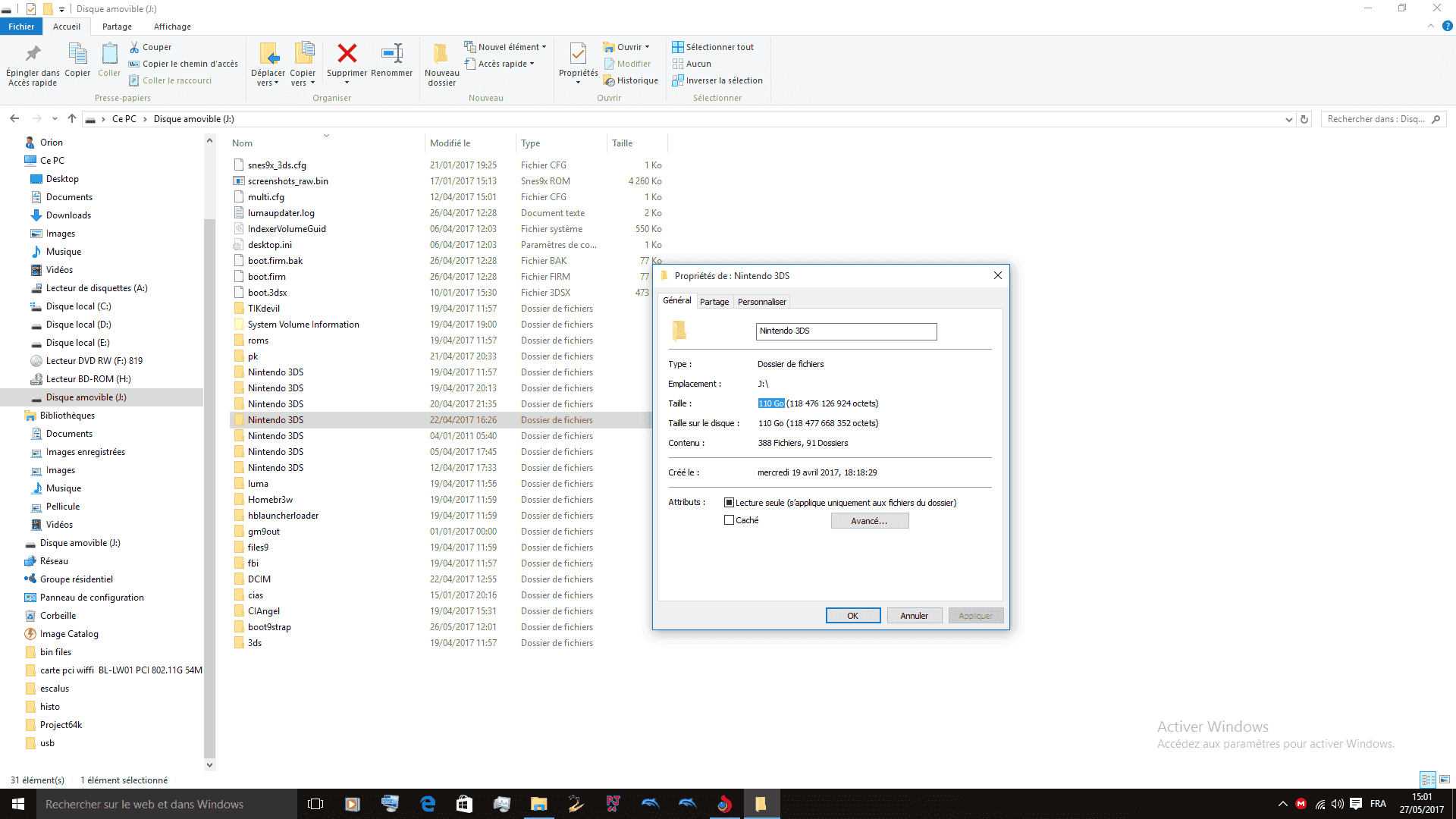The width and height of the screenshot is (1456, 819).
Task: Select the boot9strap folder
Action: pos(269,627)
